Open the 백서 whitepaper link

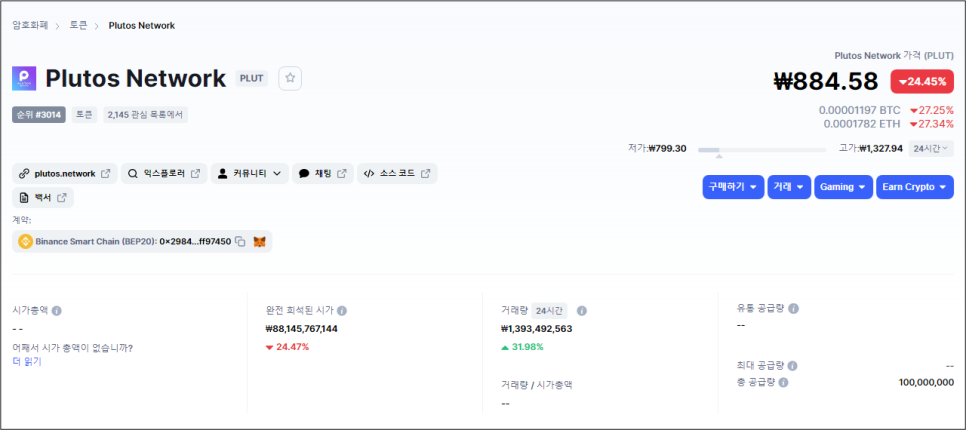point(43,198)
